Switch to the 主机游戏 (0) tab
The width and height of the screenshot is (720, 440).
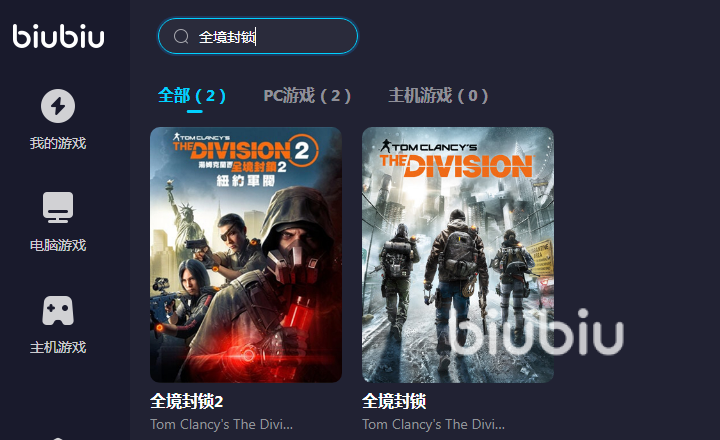(438, 96)
